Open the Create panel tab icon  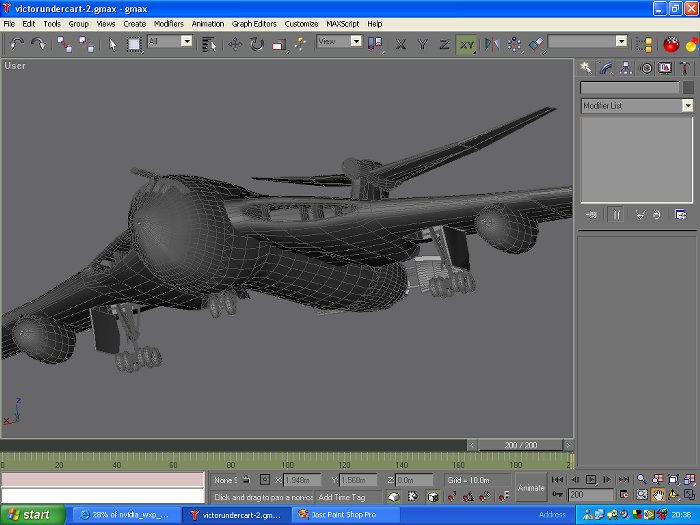click(587, 68)
